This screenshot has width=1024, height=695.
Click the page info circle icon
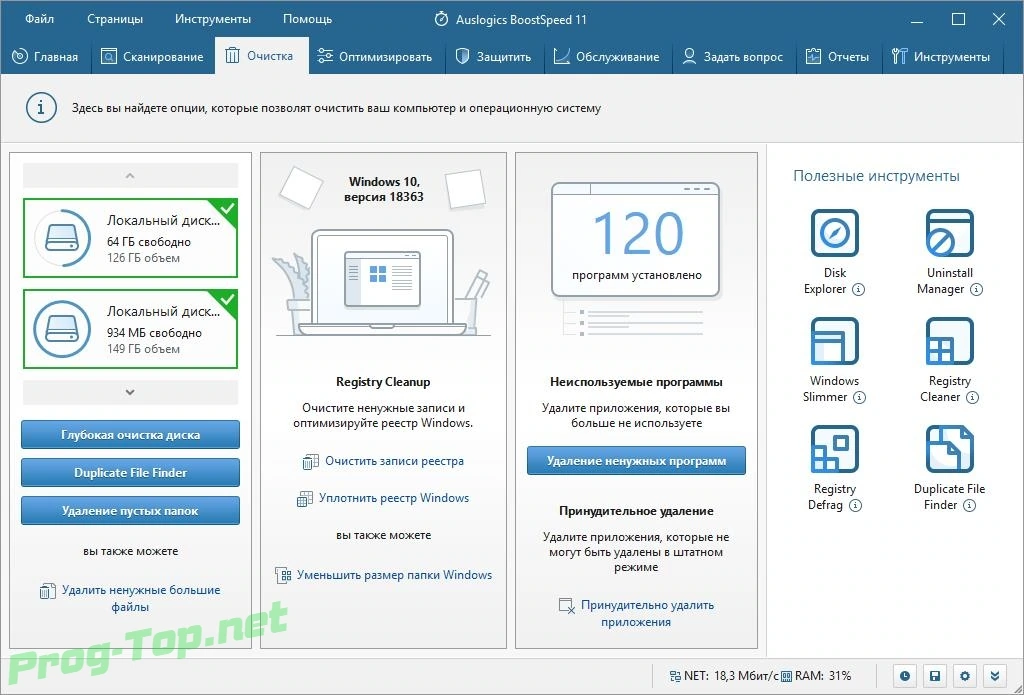(41, 107)
